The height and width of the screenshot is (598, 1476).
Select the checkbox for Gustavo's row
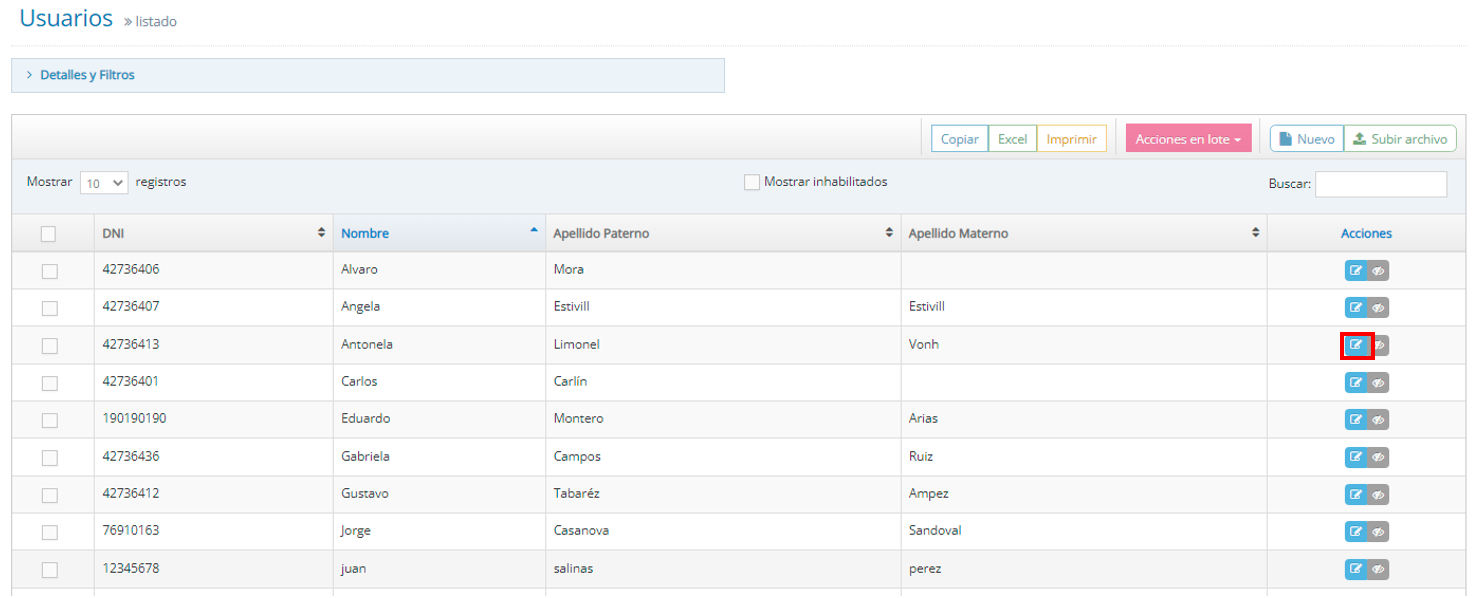coord(49,495)
